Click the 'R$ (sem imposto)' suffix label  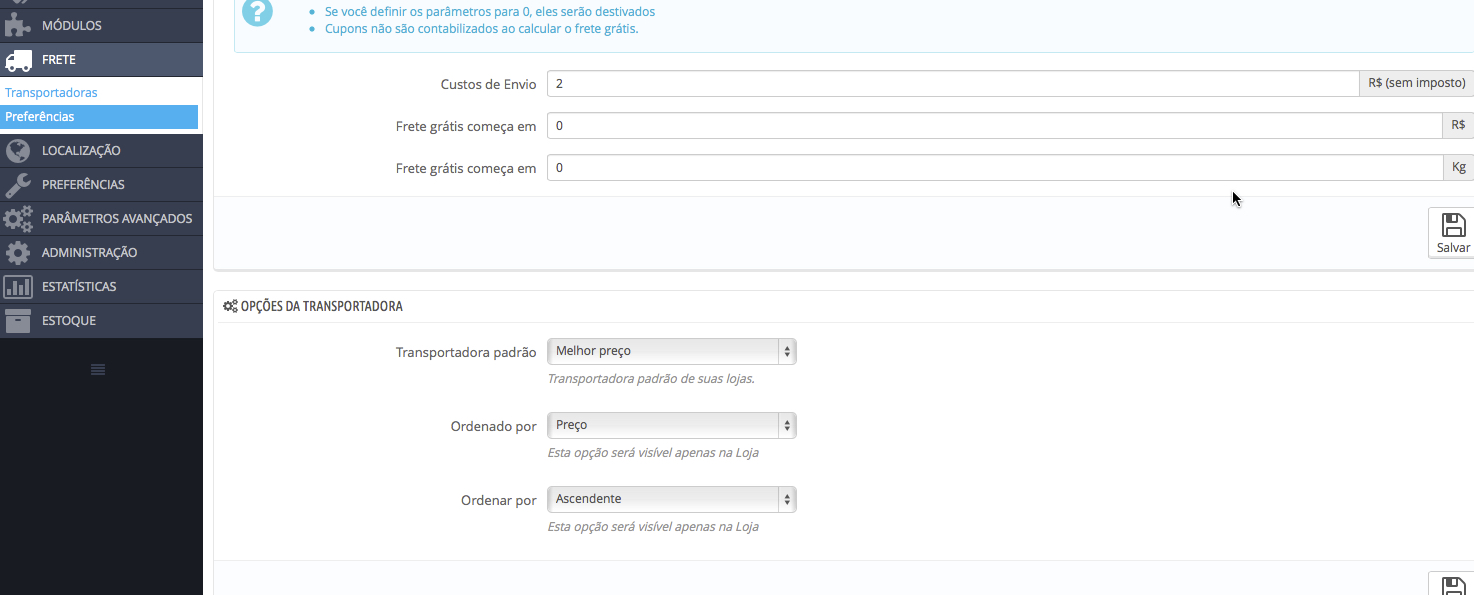1417,84
